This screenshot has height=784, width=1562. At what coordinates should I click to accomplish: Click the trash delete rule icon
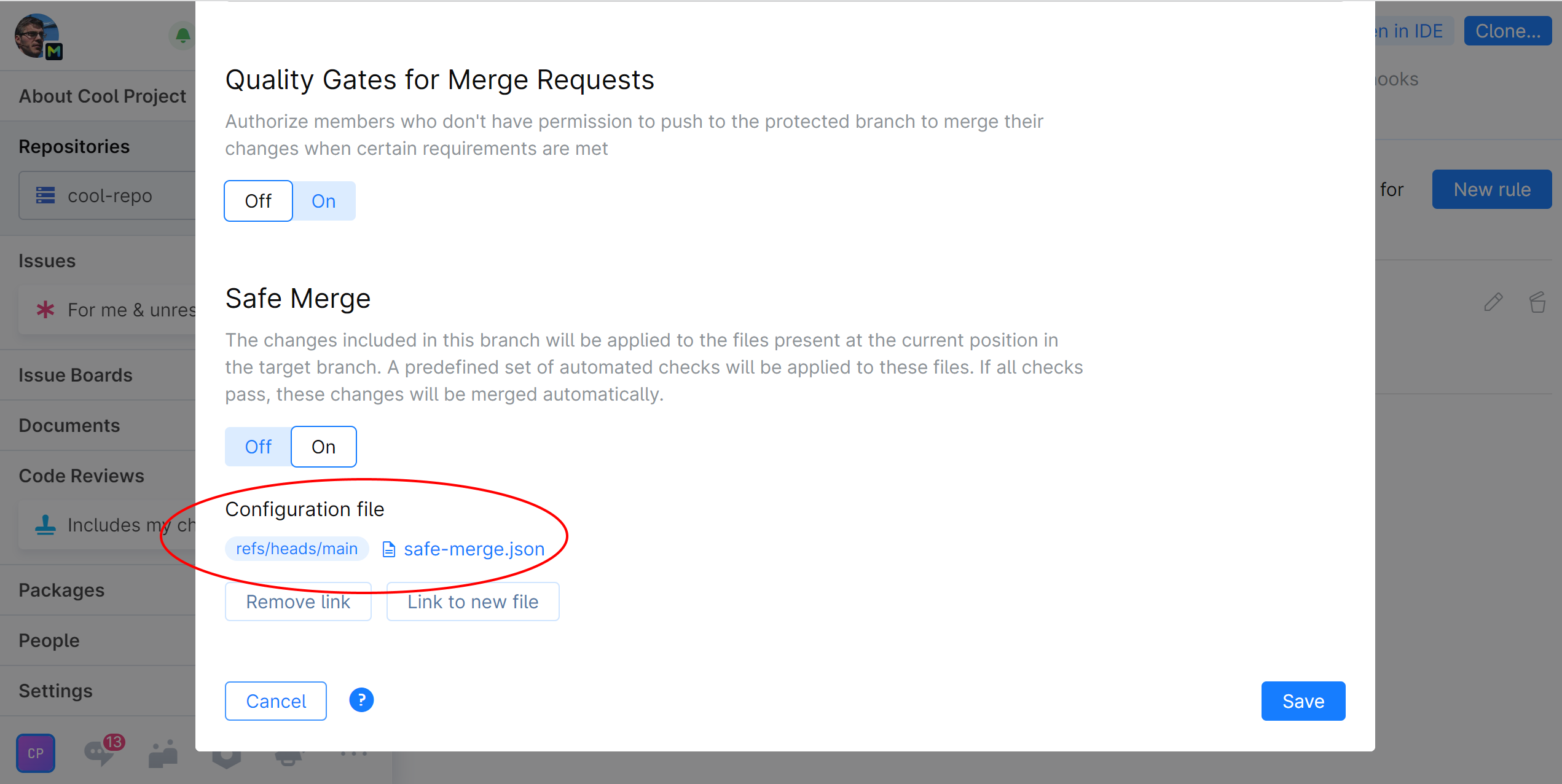1537,302
